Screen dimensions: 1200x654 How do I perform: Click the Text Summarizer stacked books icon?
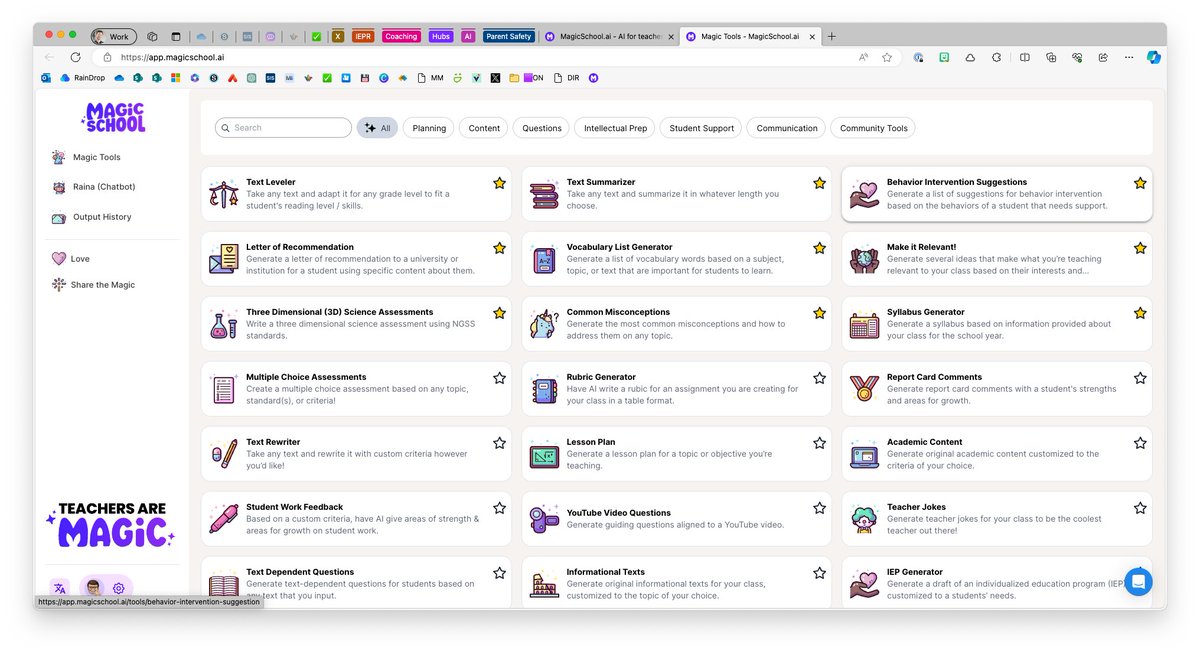coord(544,194)
